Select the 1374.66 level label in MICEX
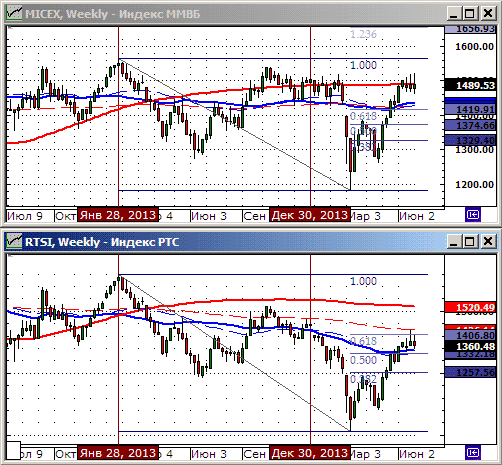502x465 pixels. (471, 125)
